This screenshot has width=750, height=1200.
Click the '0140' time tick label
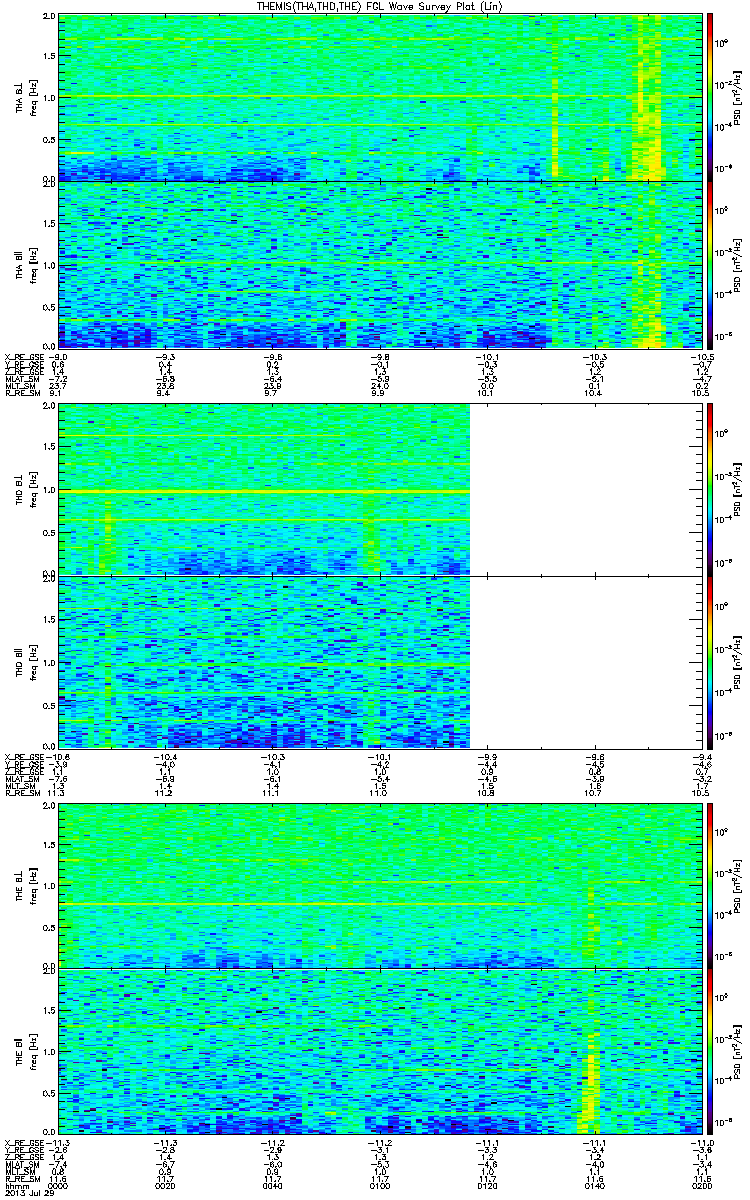[x=596, y=1186]
